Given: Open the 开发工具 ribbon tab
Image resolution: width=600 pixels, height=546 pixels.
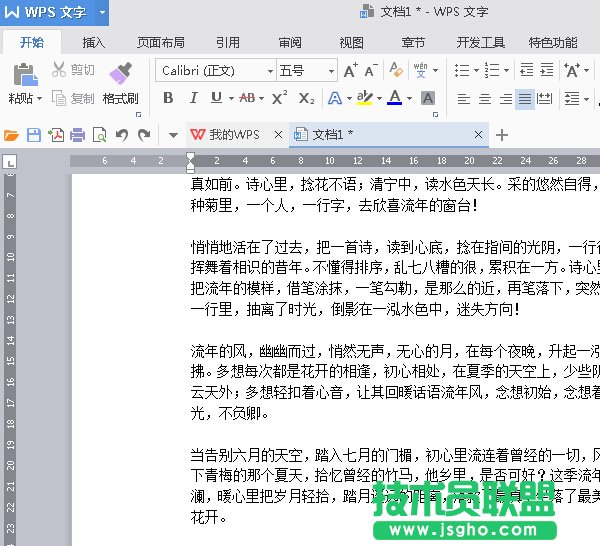Looking at the screenshot, I should 481,42.
